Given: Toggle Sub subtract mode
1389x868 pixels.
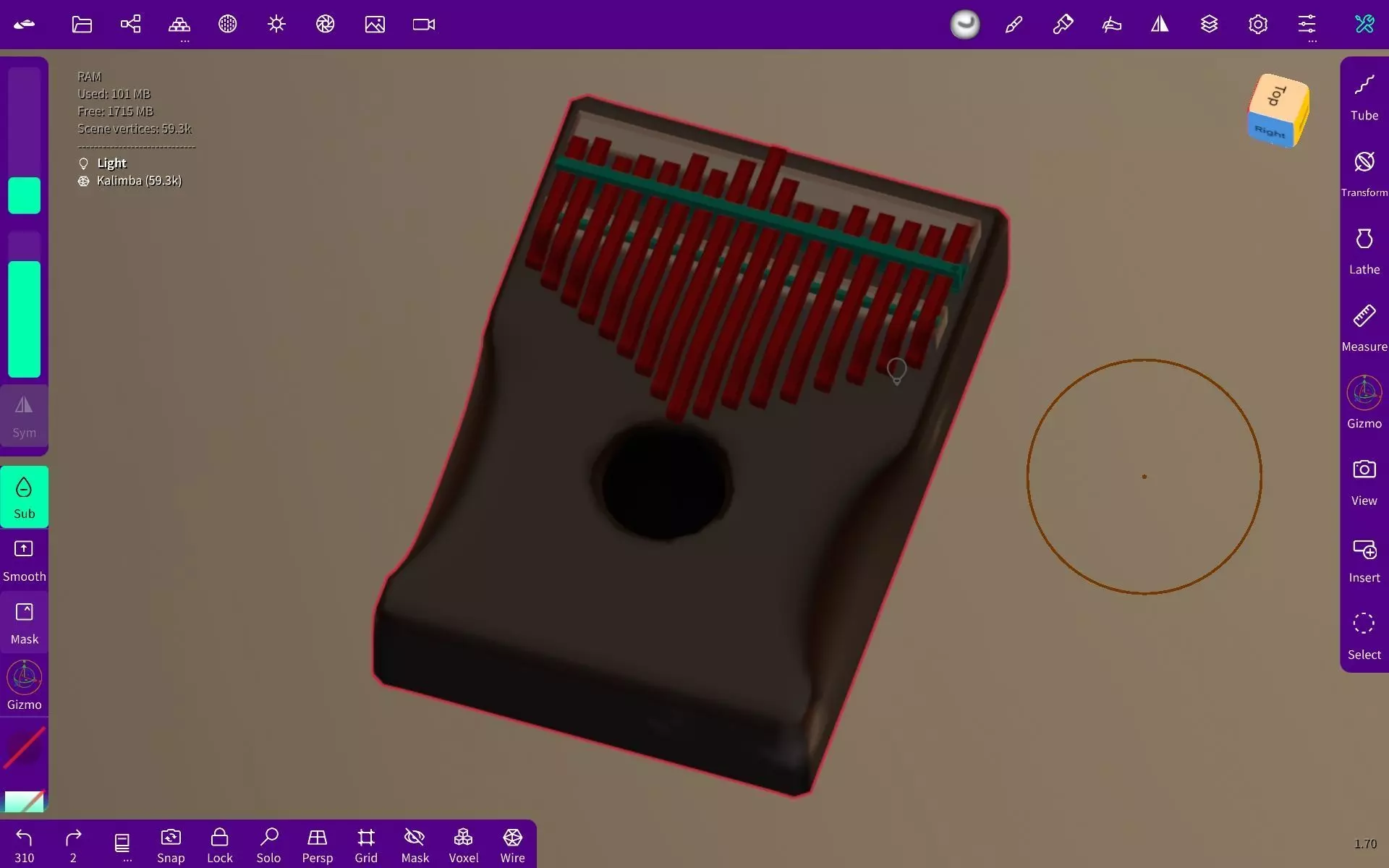Looking at the screenshot, I should [x=24, y=497].
